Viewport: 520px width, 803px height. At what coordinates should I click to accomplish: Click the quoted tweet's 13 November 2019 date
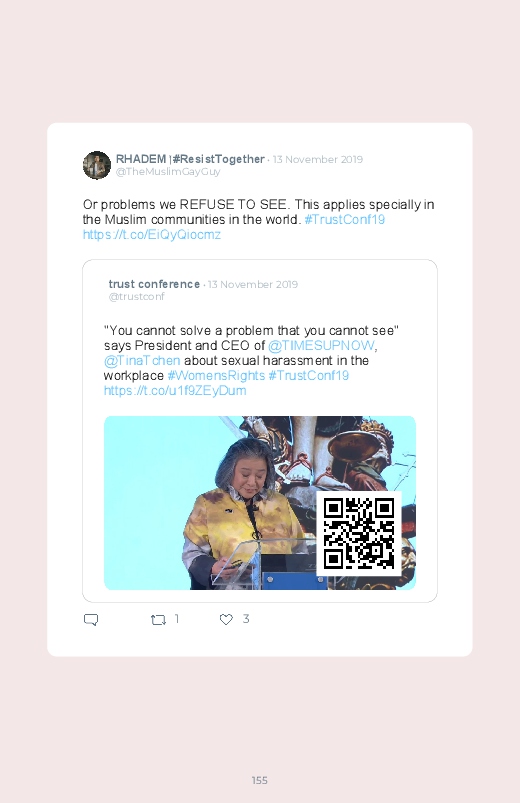click(x=253, y=284)
